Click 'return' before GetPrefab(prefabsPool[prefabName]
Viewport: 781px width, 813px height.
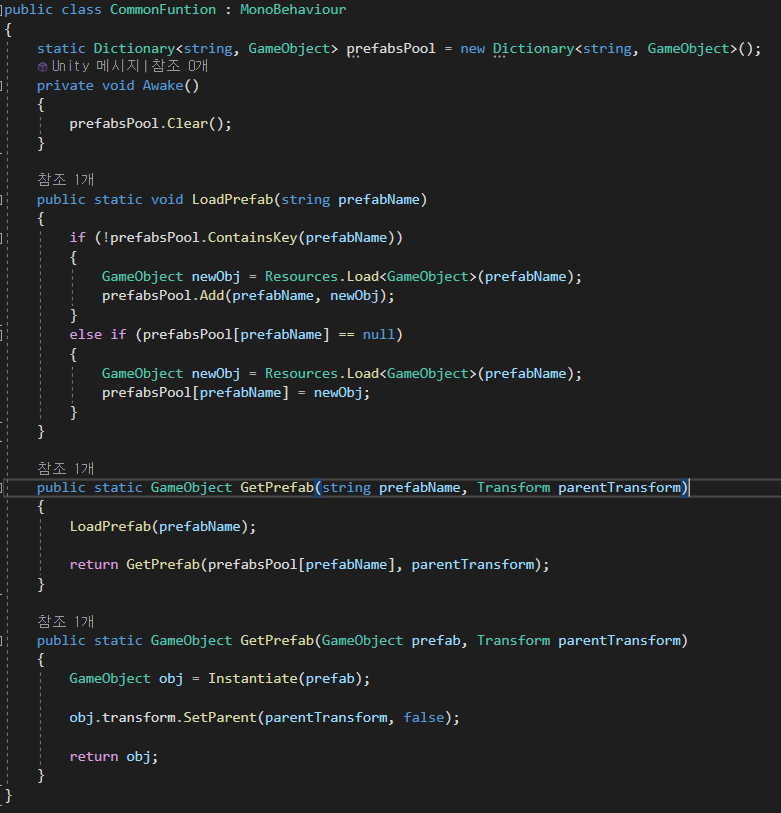94,564
